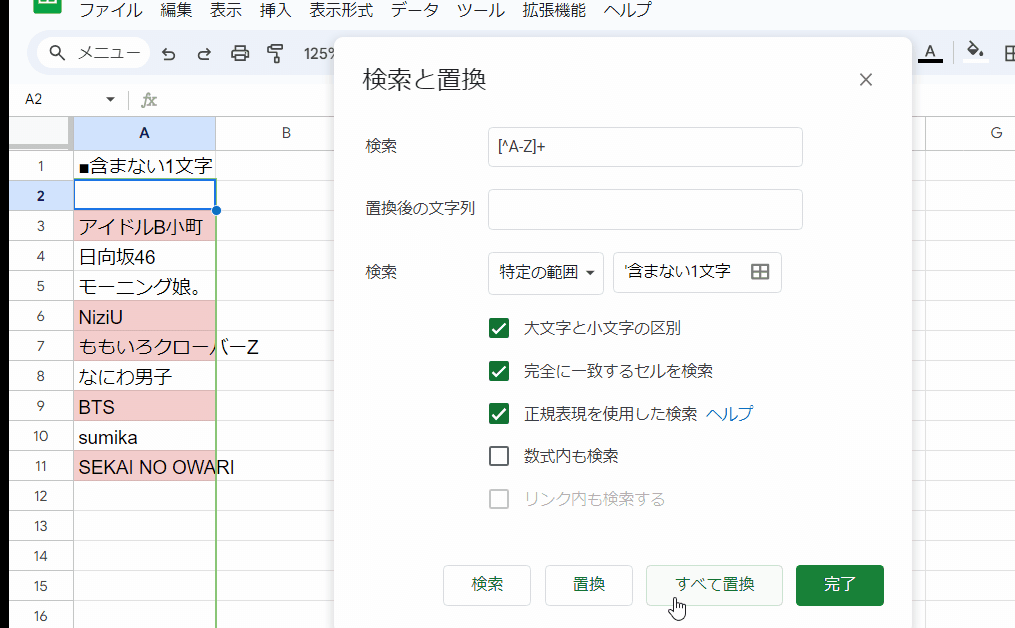The image size is (1015, 628).
Task: Click the Google Sheets home icon
Action: [x=47, y=6]
